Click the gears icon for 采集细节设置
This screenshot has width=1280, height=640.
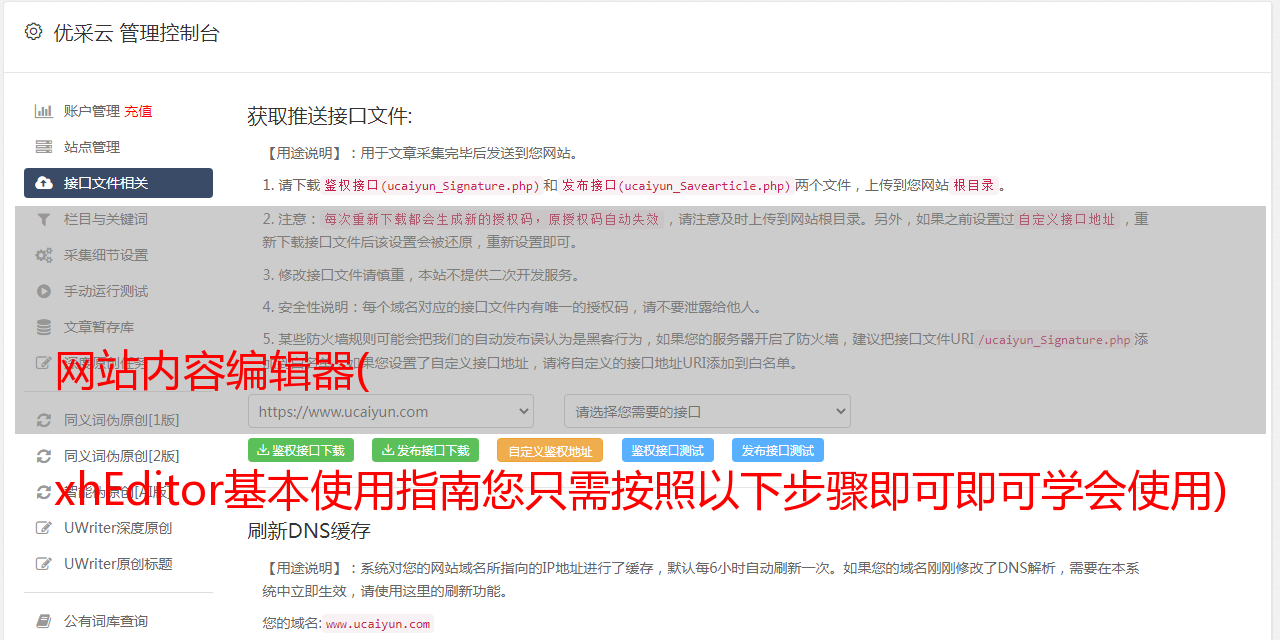(x=44, y=255)
